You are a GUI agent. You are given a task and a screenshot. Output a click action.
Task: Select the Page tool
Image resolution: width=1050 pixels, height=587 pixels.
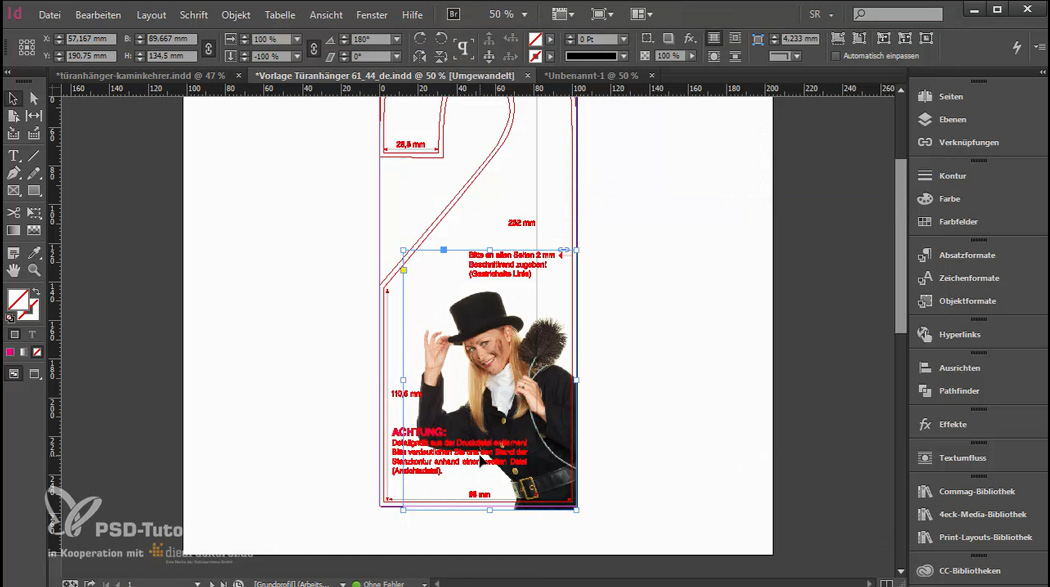pos(13,116)
